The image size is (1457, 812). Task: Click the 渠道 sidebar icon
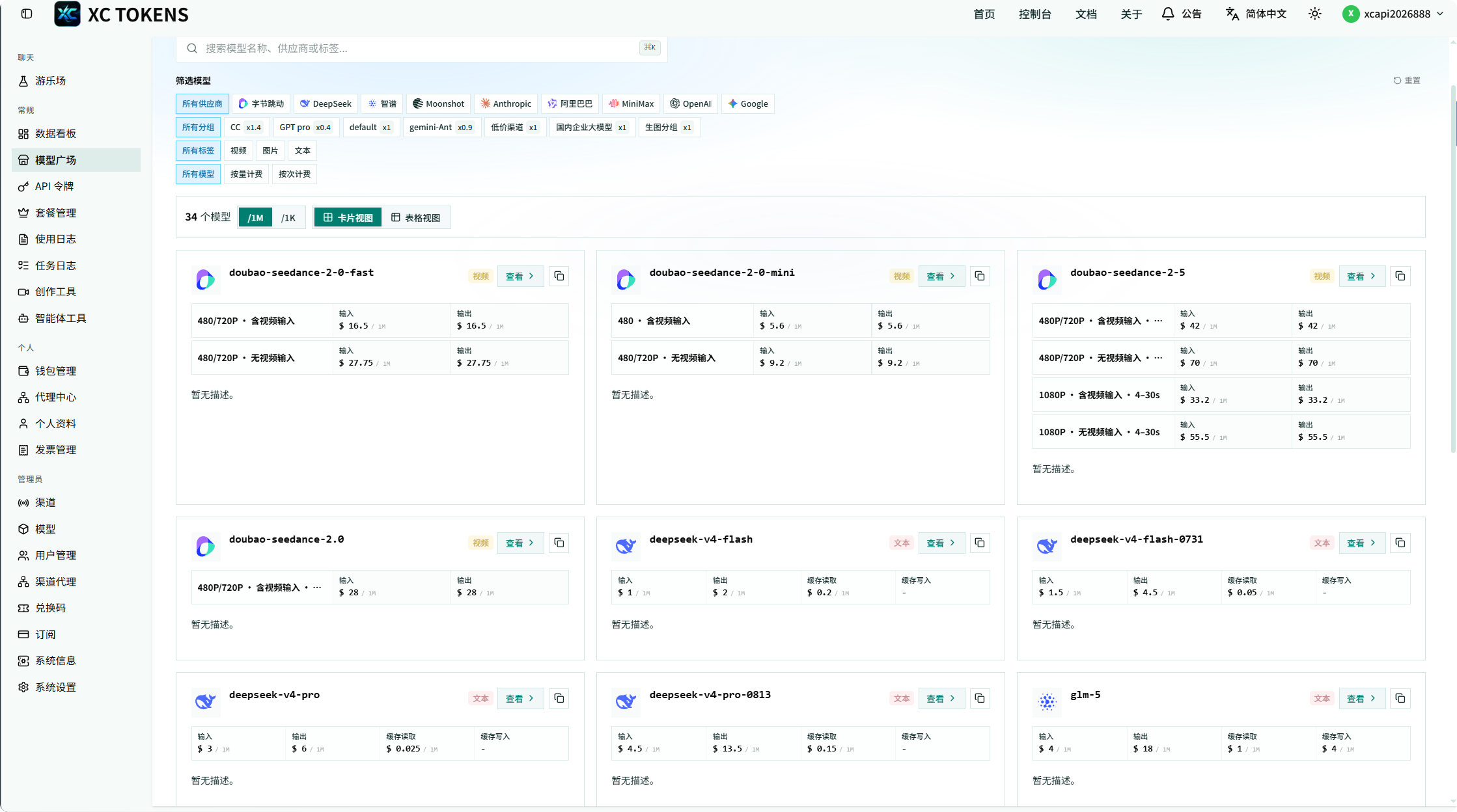(23, 502)
